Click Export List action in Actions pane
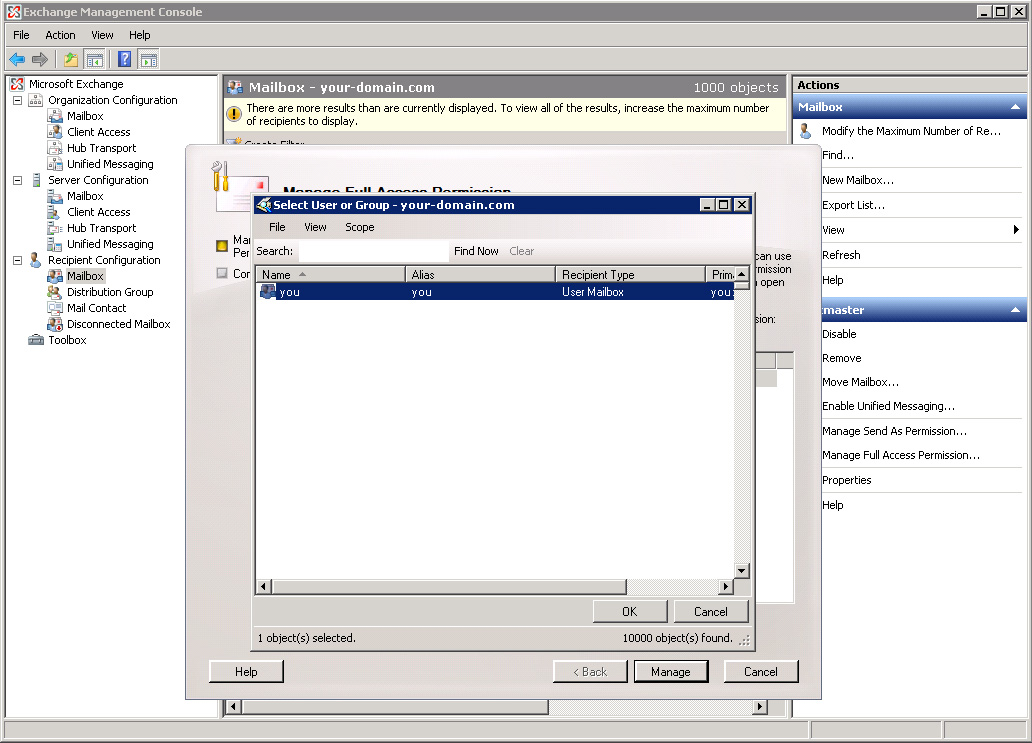This screenshot has width=1032, height=743. tap(854, 205)
